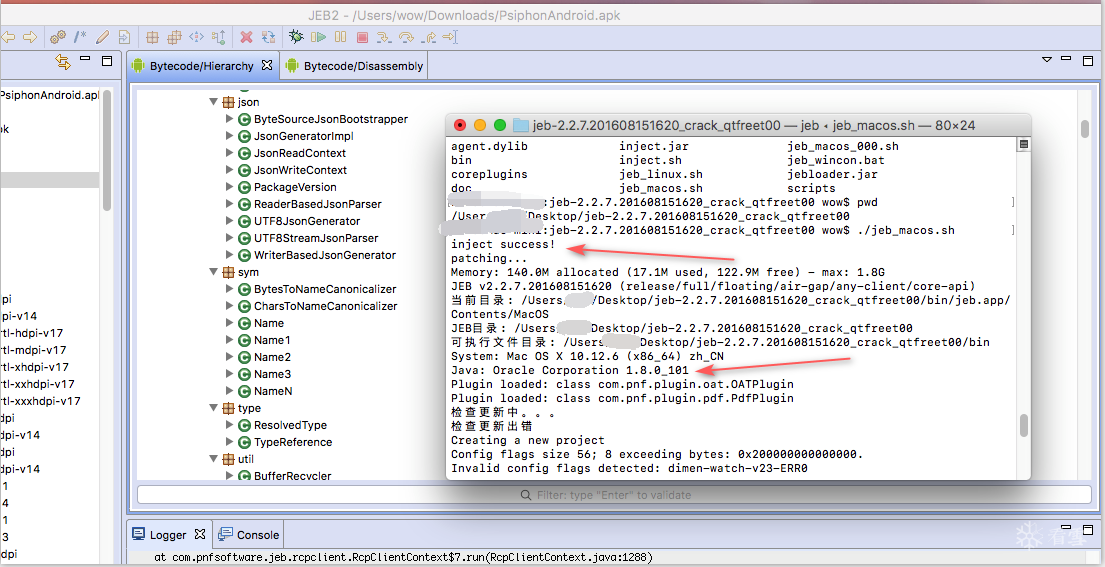Click the double package grid icon
The image size is (1105, 567).
174,37
